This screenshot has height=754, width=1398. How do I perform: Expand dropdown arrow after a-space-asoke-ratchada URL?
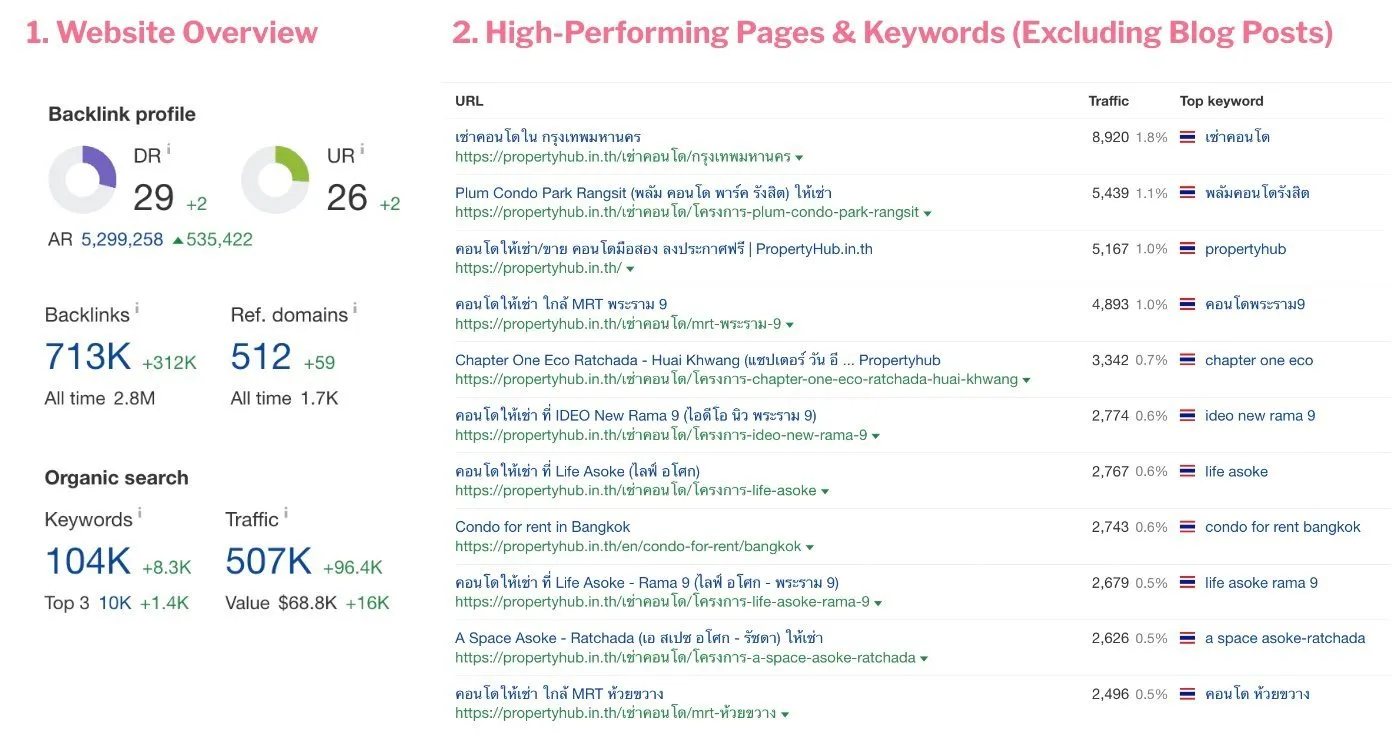tap(925, 658)
